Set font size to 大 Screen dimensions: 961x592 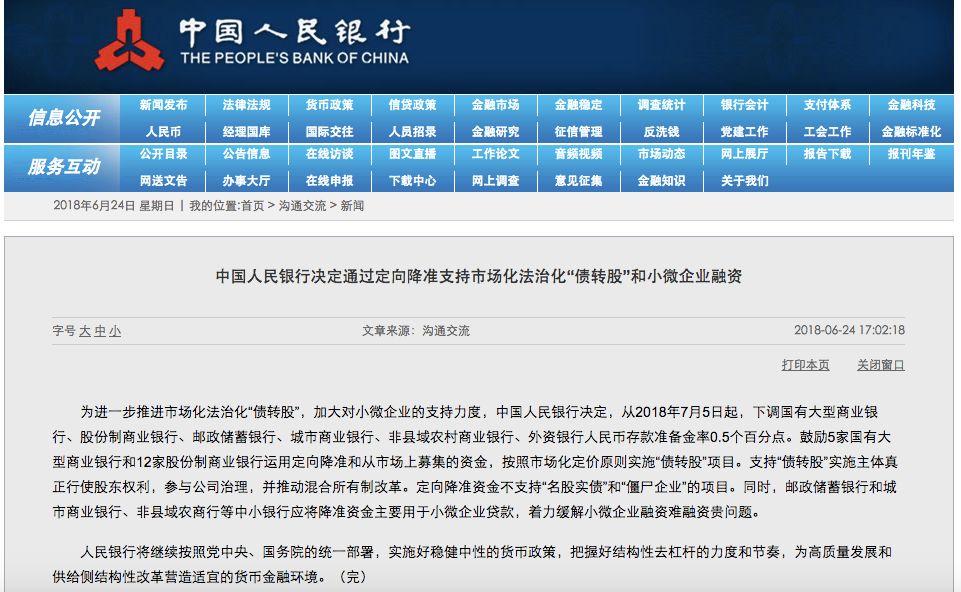(x=85, y=332)
